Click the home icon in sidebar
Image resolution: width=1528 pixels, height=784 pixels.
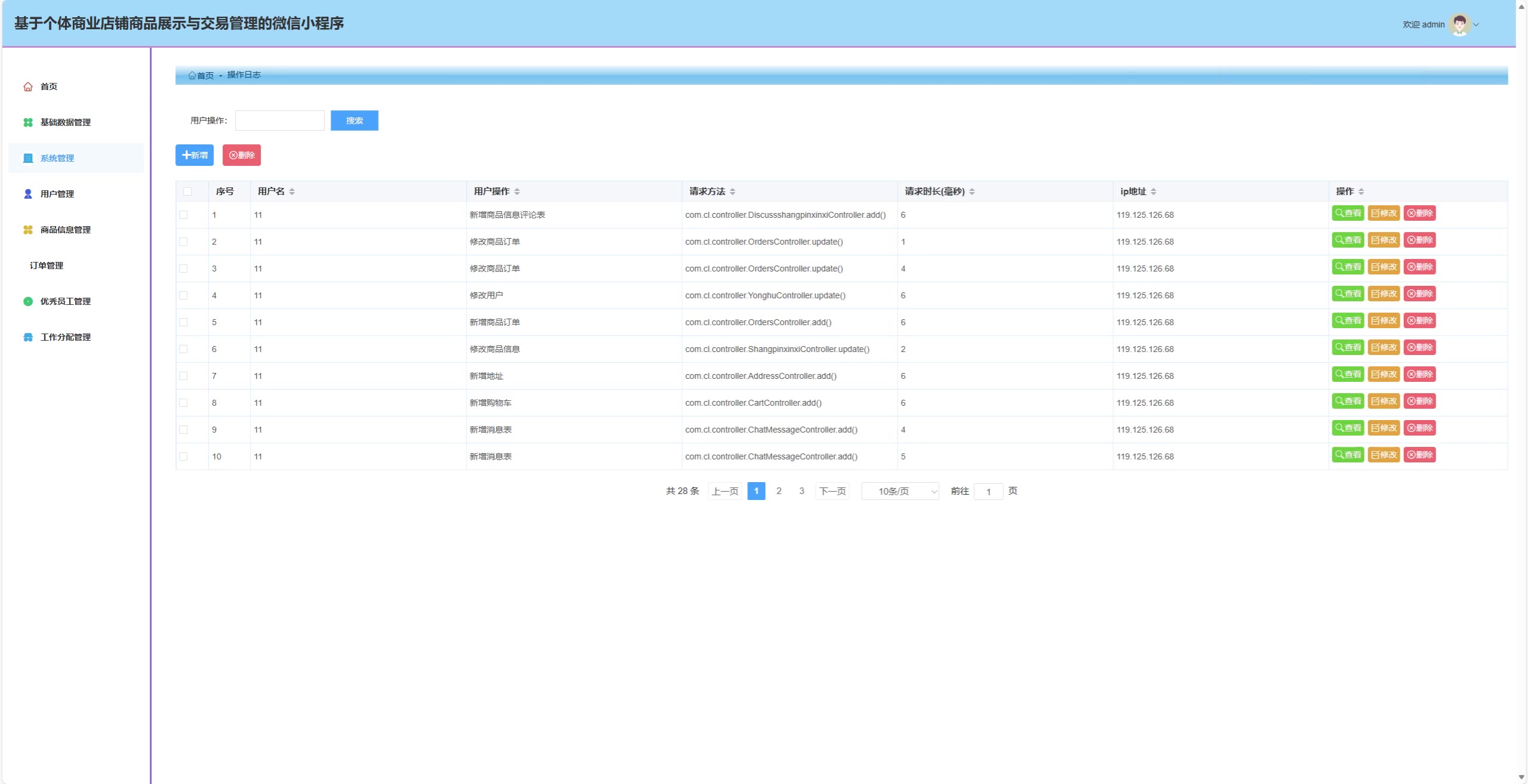coord(28,87)
